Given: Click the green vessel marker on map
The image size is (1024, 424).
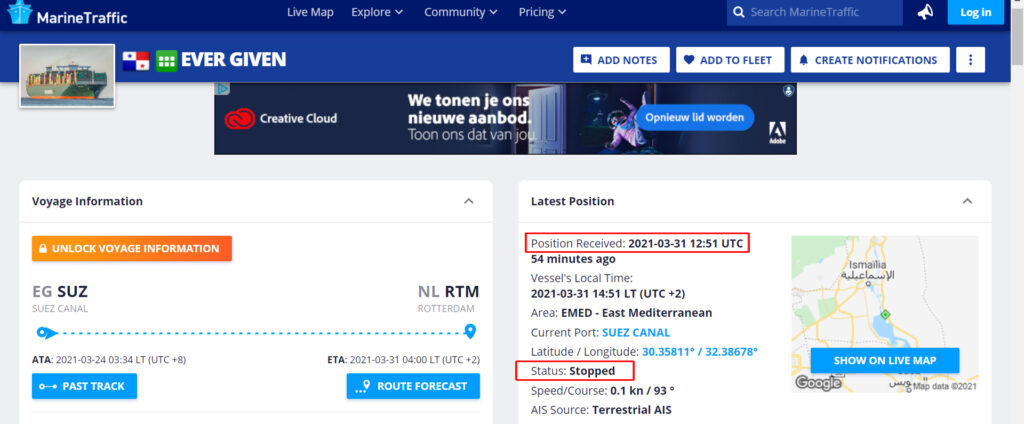Looking at the screenshot, I should (x=885, y=315).
